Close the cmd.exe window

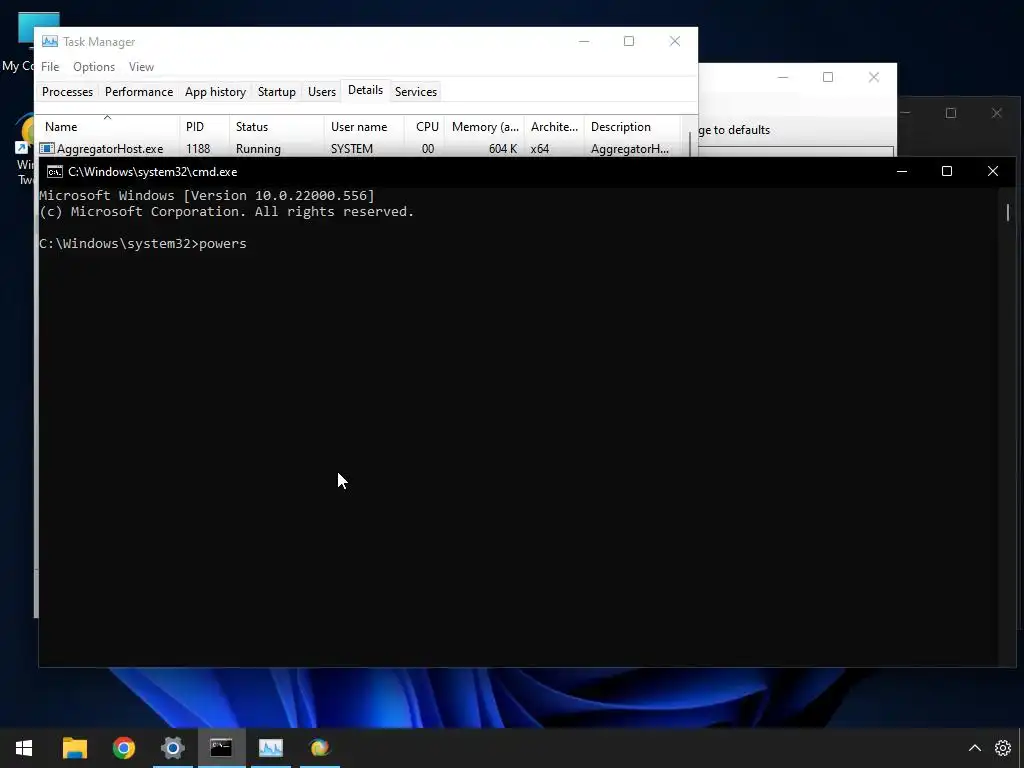click(993, 172)
